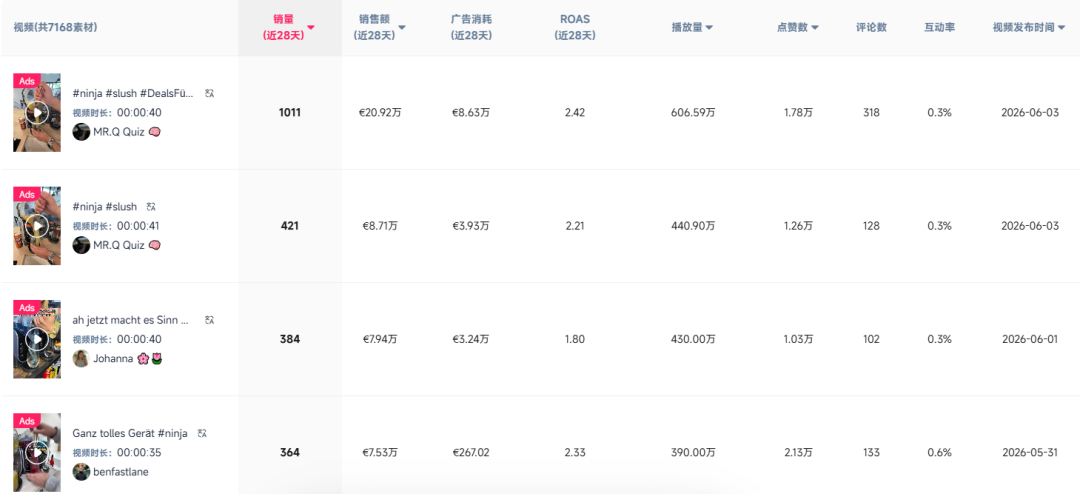The height and width of the screenshot is (494, 1080).
Task: Select the ad spend cell €267.02
Action: click(x=471, y=452)
